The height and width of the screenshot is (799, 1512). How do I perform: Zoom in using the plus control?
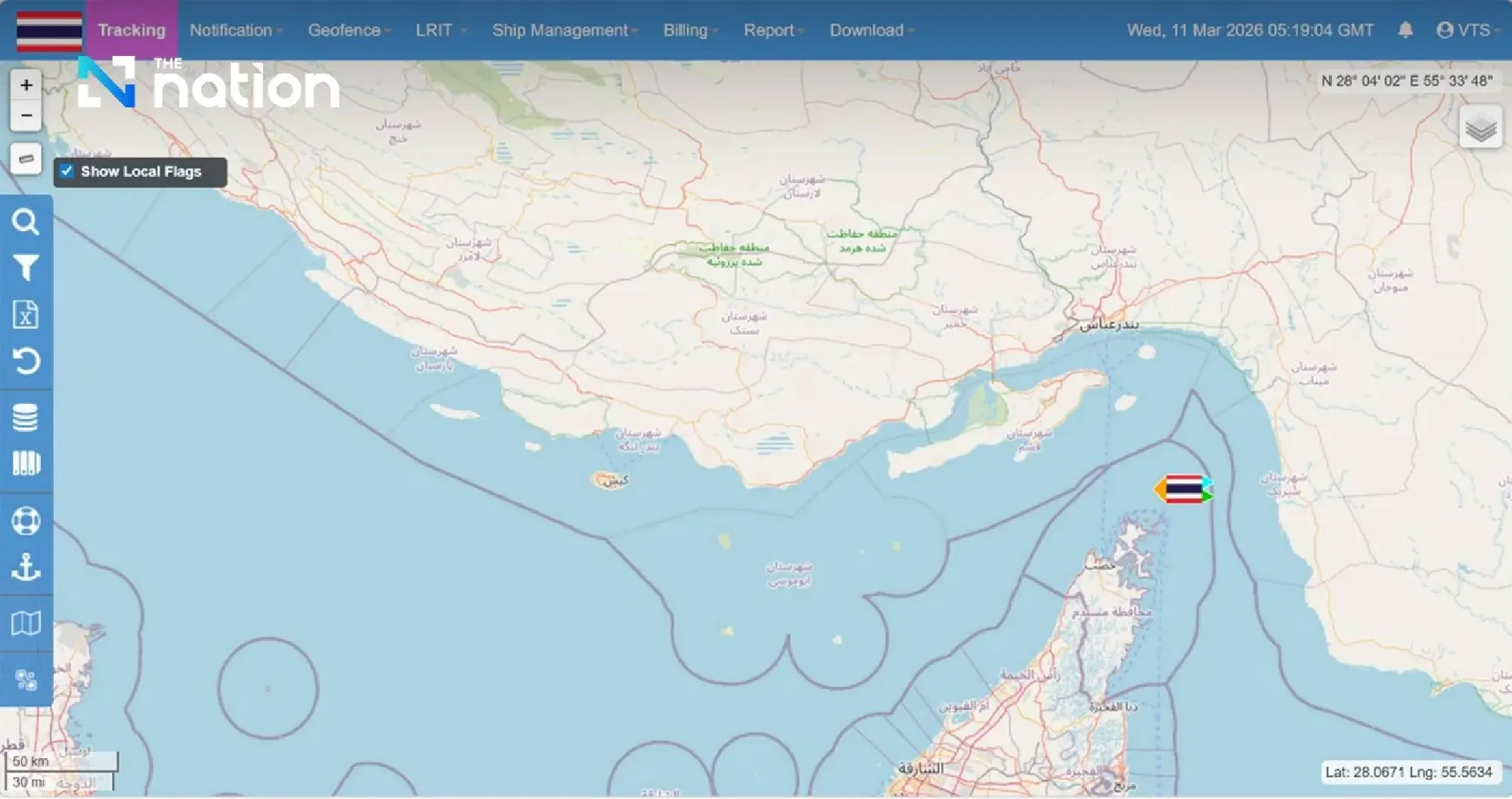point(26,84)
